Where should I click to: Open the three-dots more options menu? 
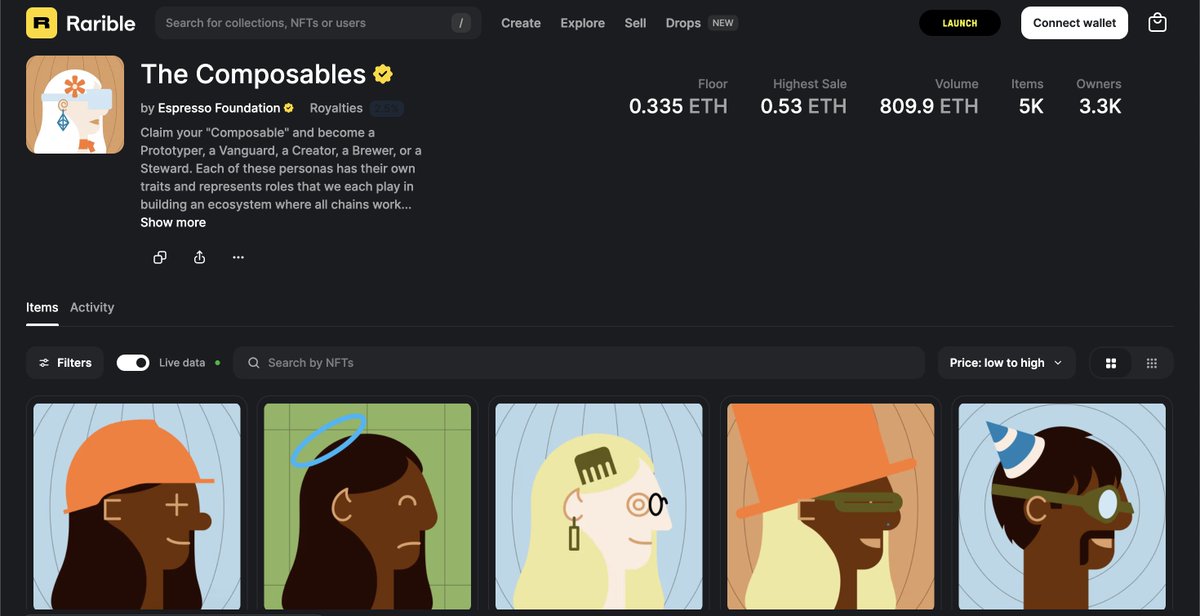coord(238,257)
